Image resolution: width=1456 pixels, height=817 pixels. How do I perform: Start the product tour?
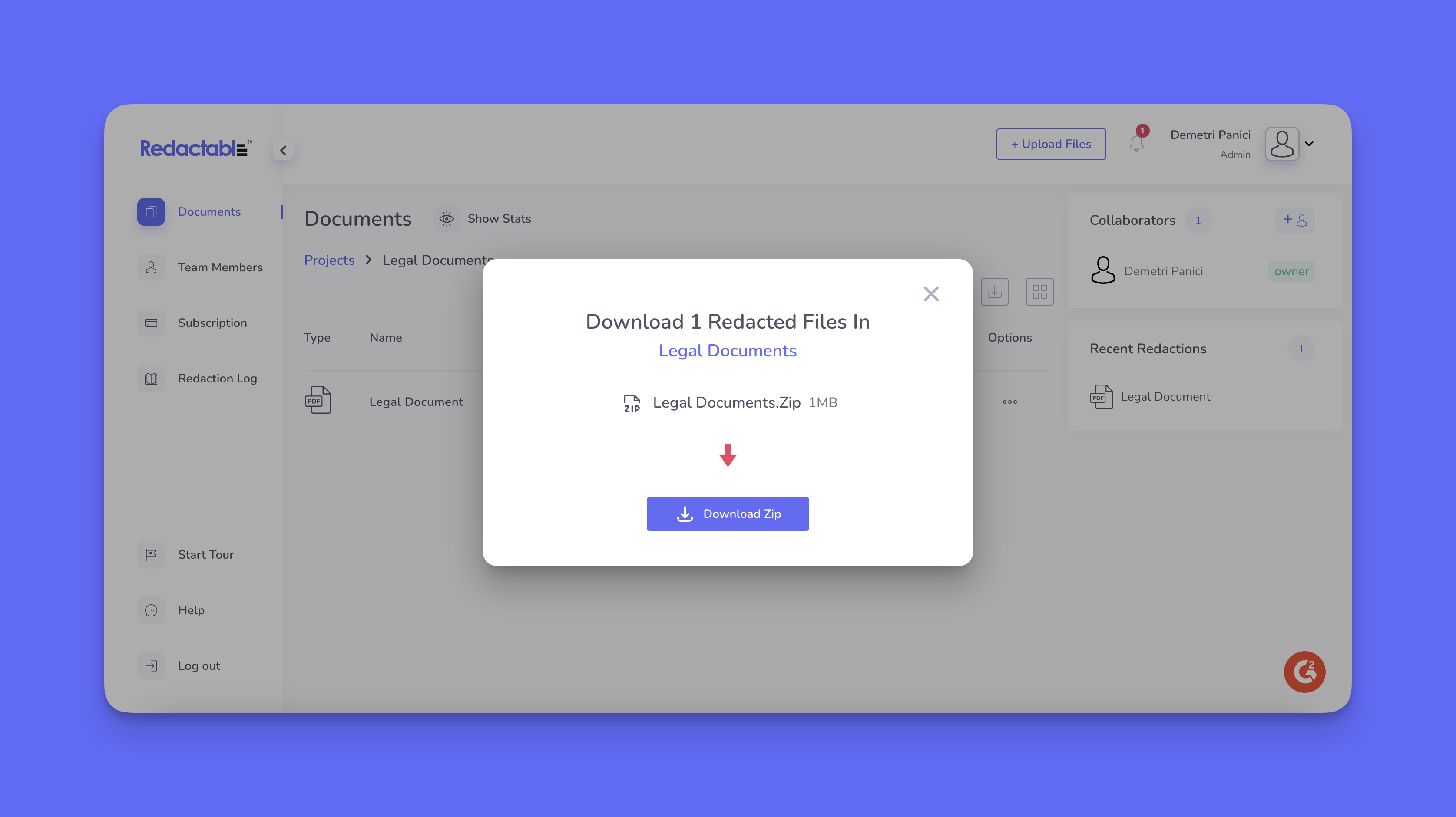click(205, 554)
